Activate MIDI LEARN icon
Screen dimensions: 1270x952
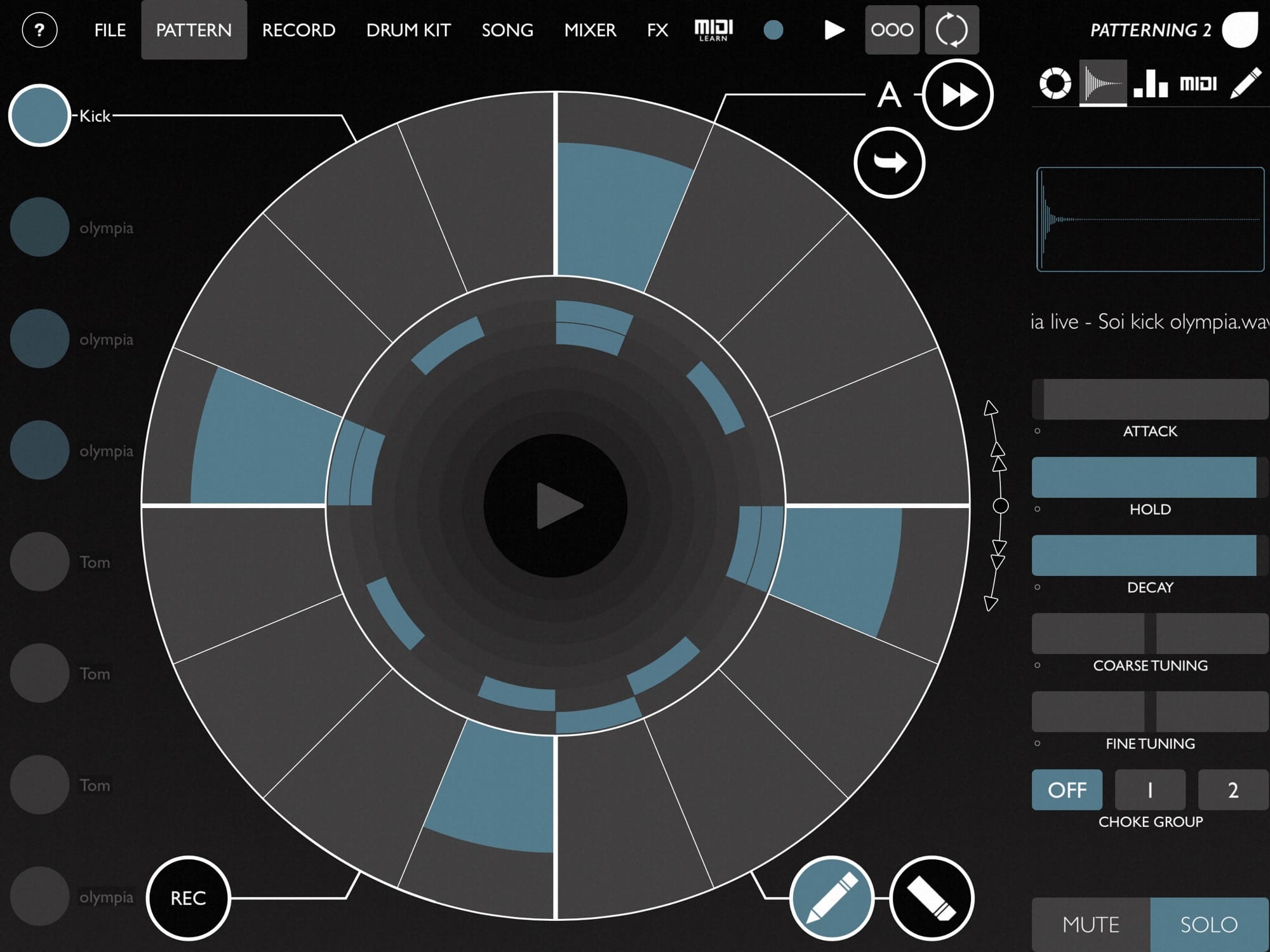pos(714,30)
